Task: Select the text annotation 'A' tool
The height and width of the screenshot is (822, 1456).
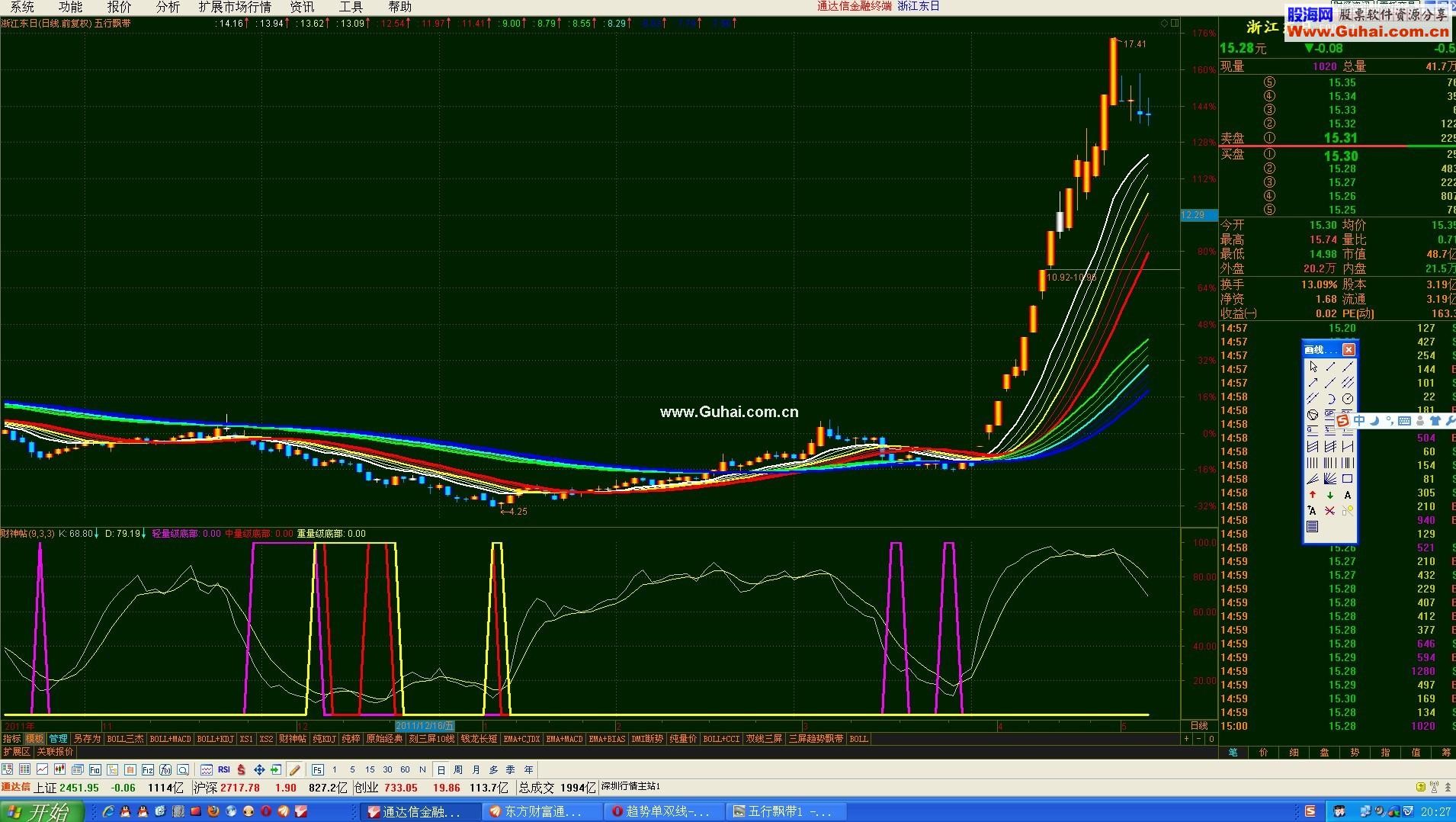Action: pyautogui.click(x=1348, y=494)
